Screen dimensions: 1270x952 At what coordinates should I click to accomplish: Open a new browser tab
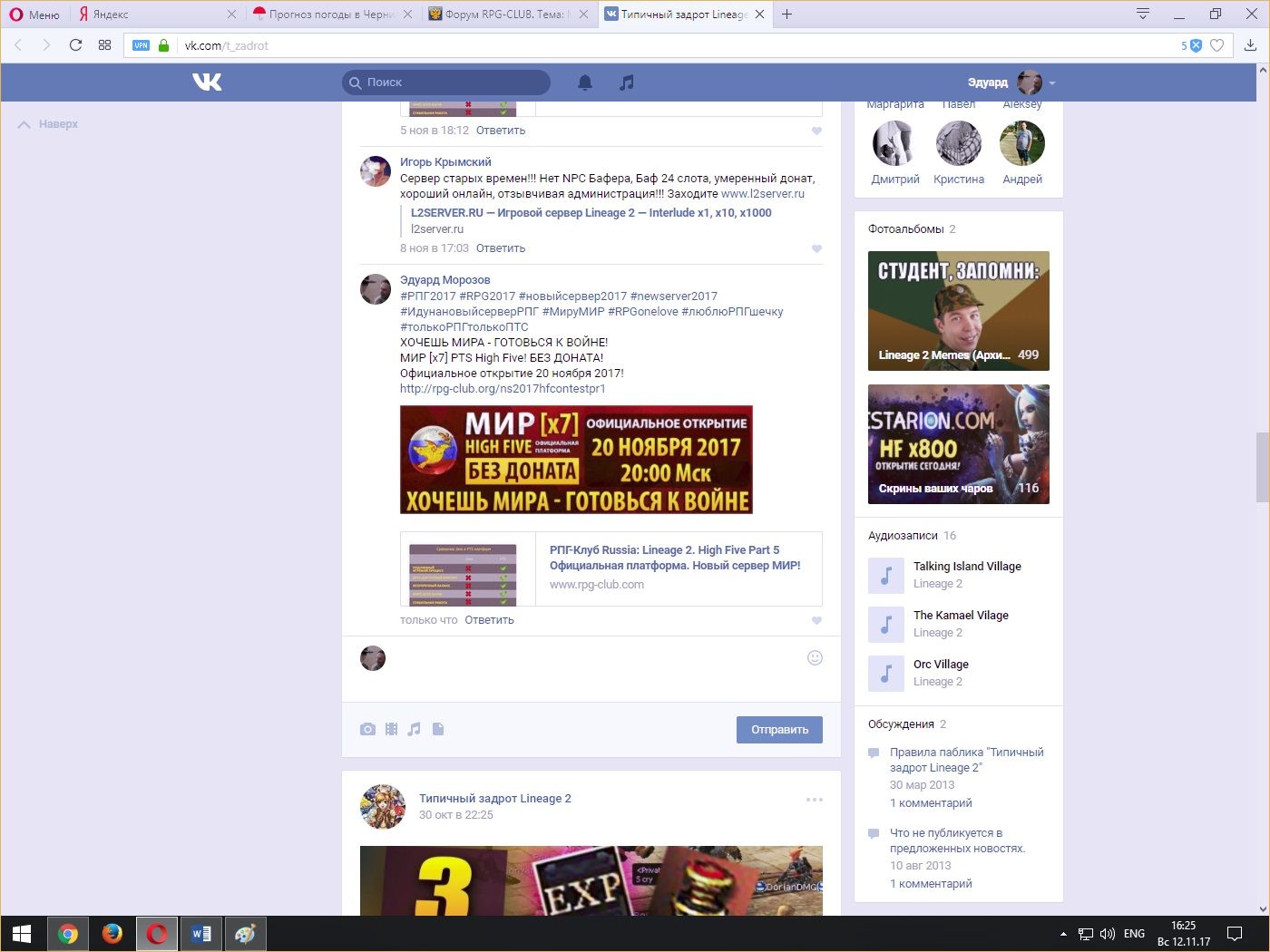786,14
